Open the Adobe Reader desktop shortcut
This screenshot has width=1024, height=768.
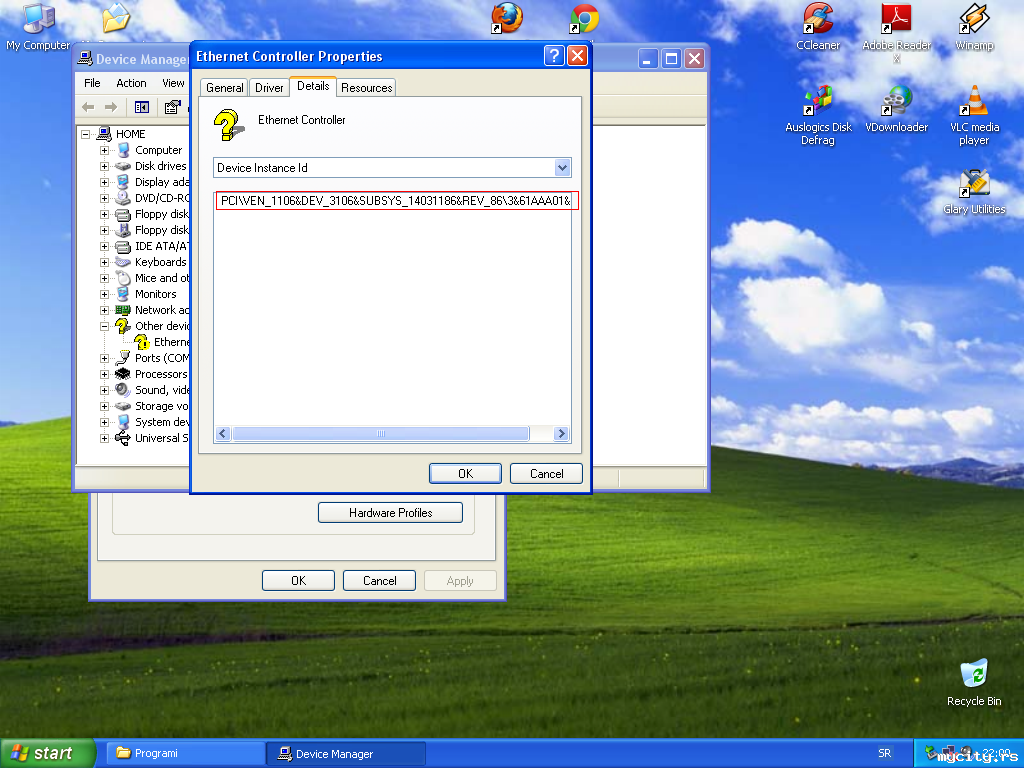tap(896, 32)
